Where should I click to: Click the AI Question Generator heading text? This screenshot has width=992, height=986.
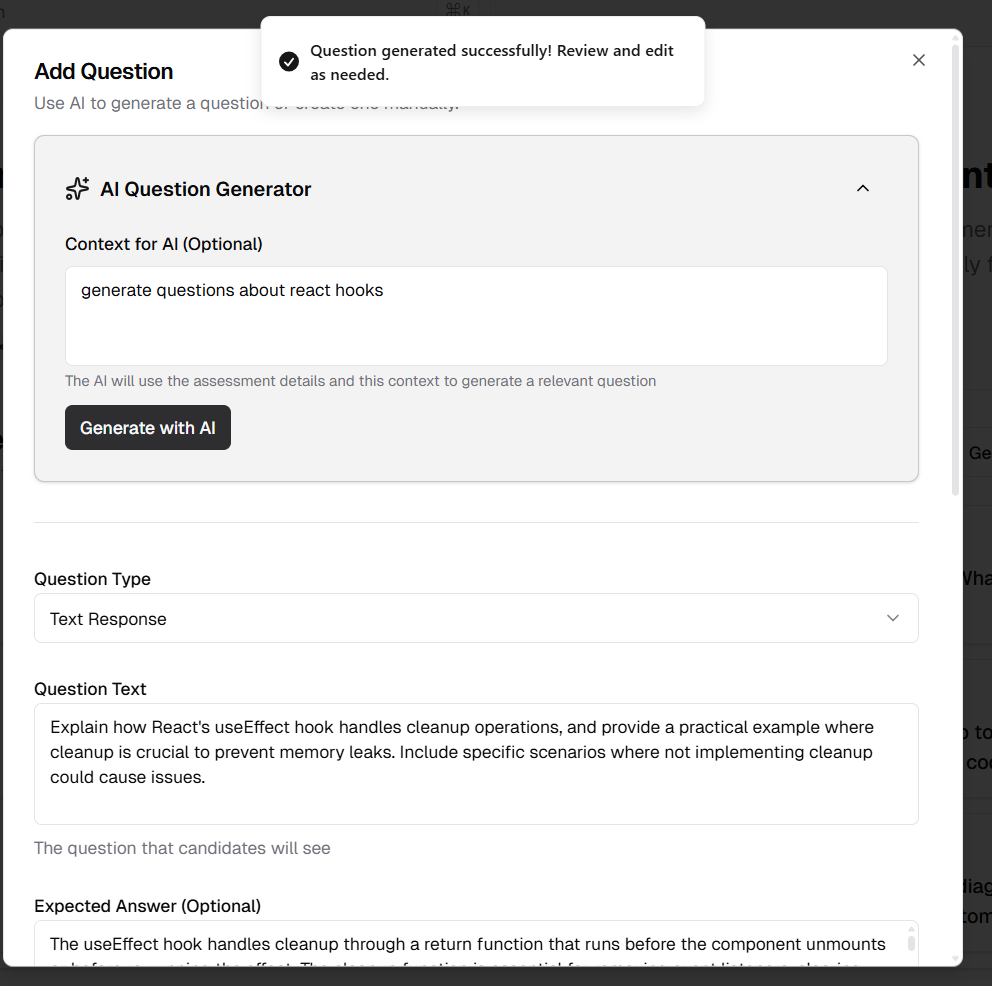[x=206, y=189]
